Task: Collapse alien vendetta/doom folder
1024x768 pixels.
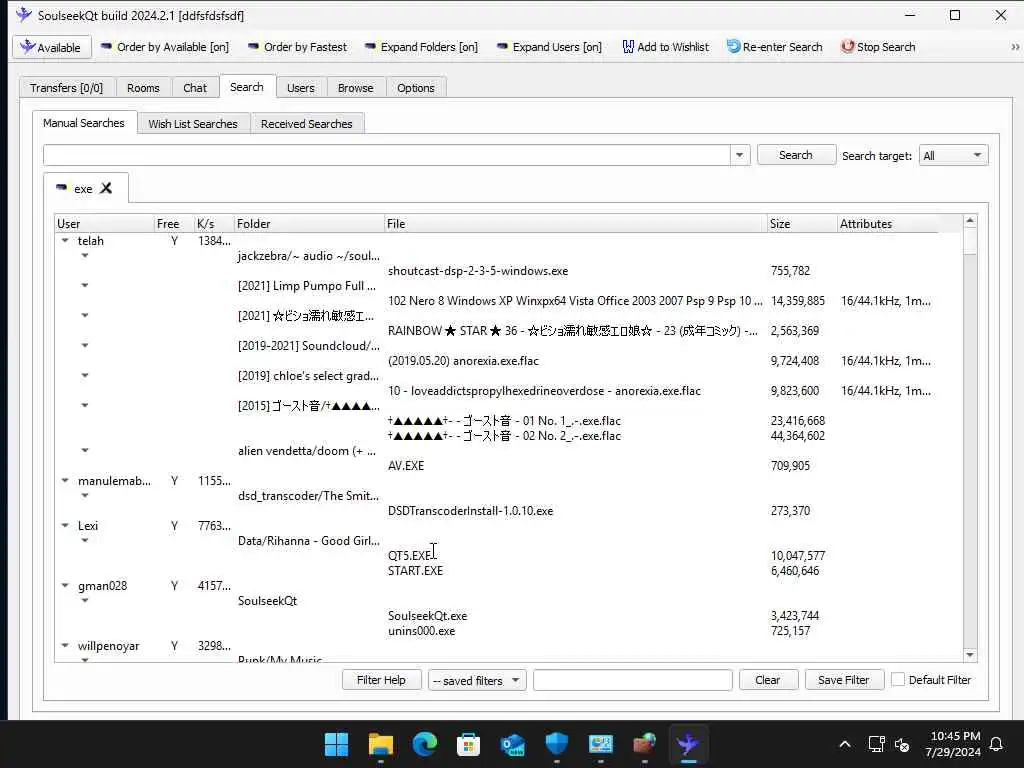Action: 84,450
